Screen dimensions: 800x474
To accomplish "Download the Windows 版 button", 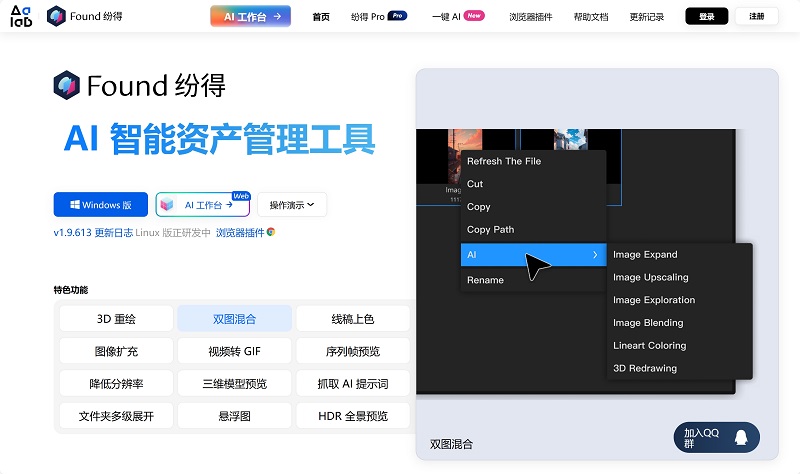I will pyautogui.click(x=101, y=205).
